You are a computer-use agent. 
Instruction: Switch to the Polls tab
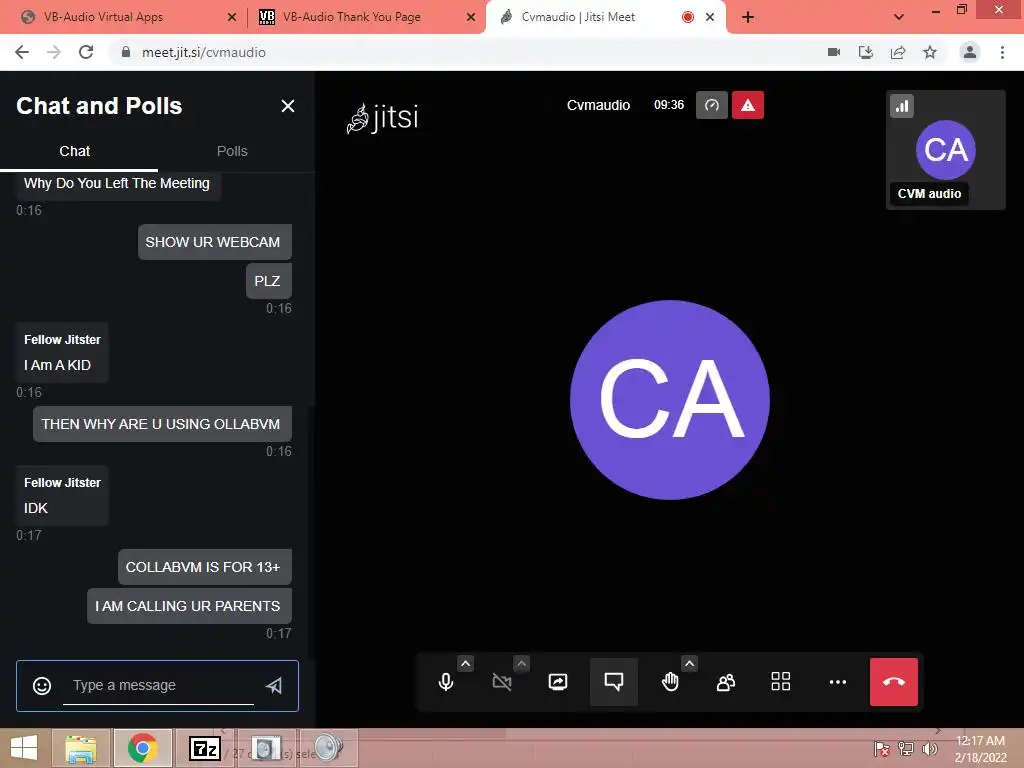[x=232, y=151]
